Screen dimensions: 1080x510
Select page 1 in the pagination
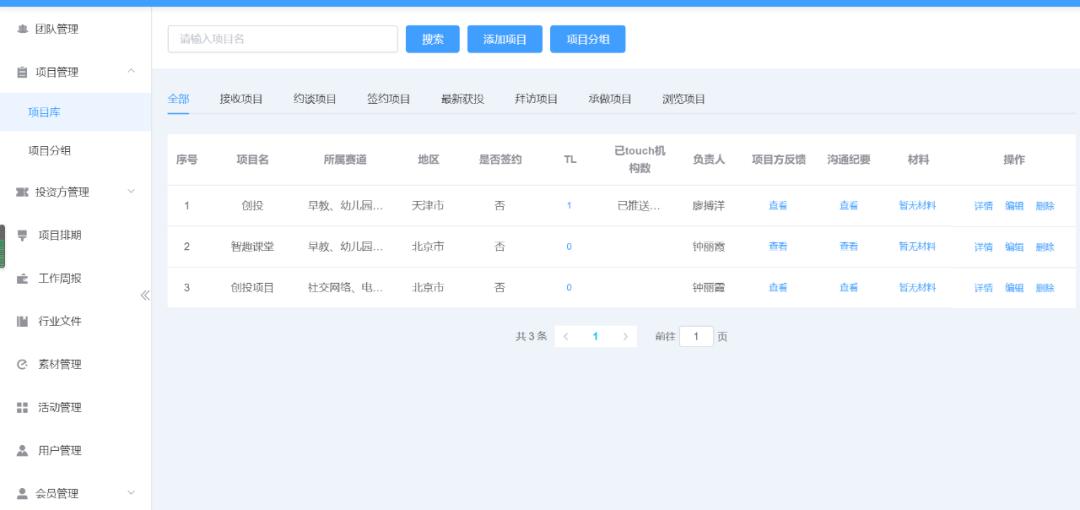pos(595,336)
